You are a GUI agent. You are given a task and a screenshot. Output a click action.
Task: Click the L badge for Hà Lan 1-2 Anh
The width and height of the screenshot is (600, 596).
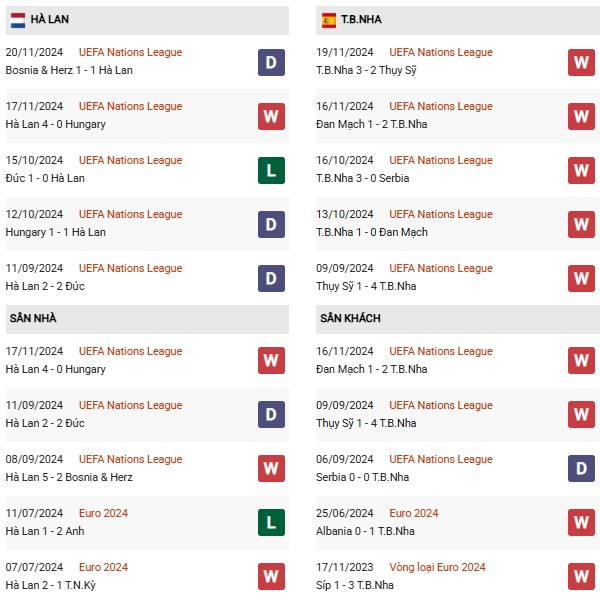[271, 522]
